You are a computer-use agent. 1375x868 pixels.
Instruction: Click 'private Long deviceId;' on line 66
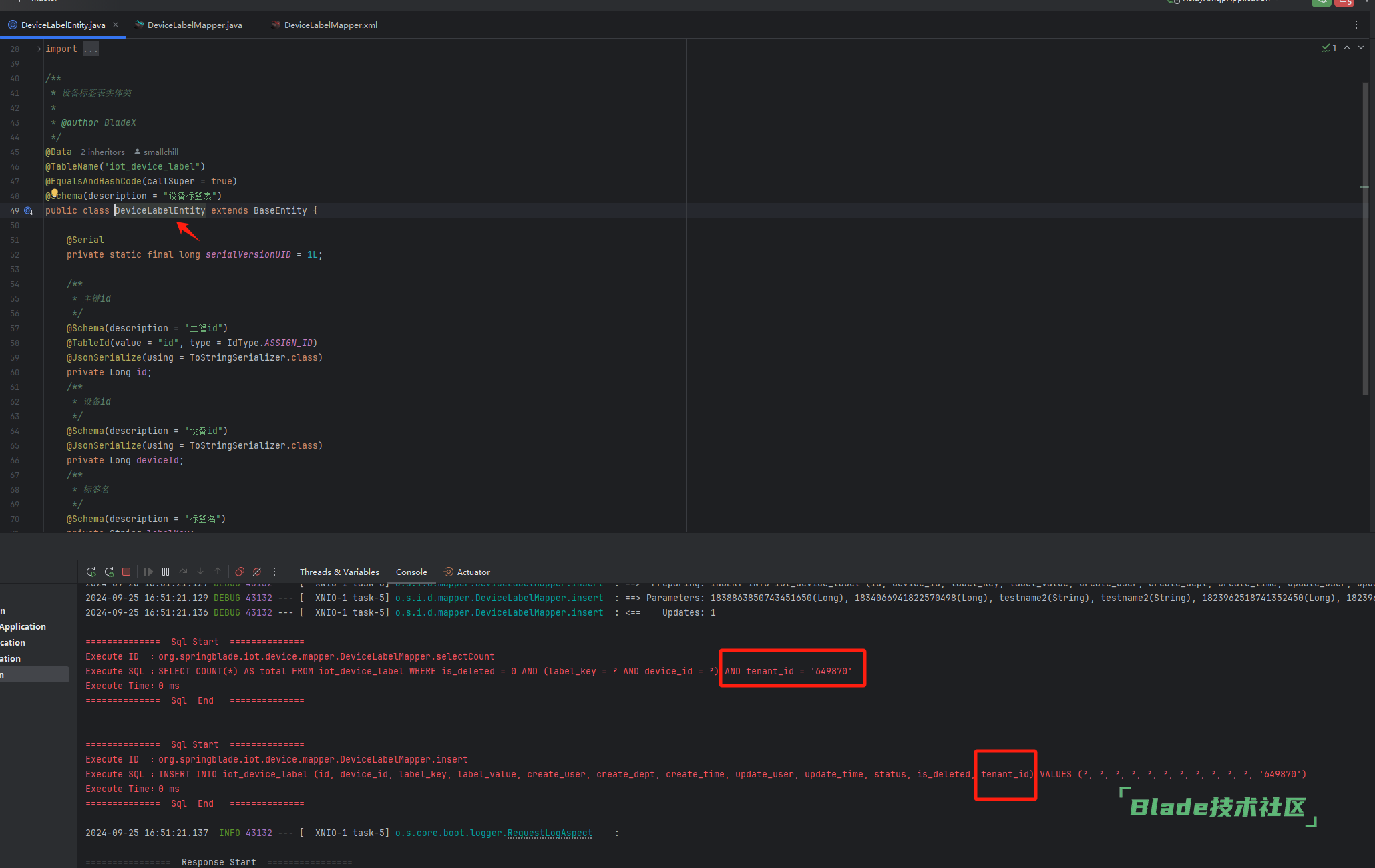(x=125, y=460)
